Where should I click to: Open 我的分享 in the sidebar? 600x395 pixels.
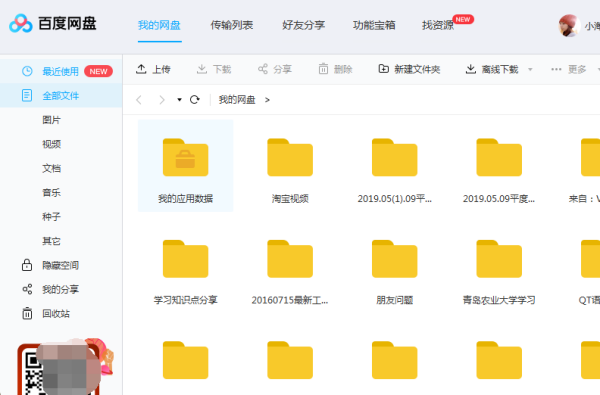click(x=60, y=289)
